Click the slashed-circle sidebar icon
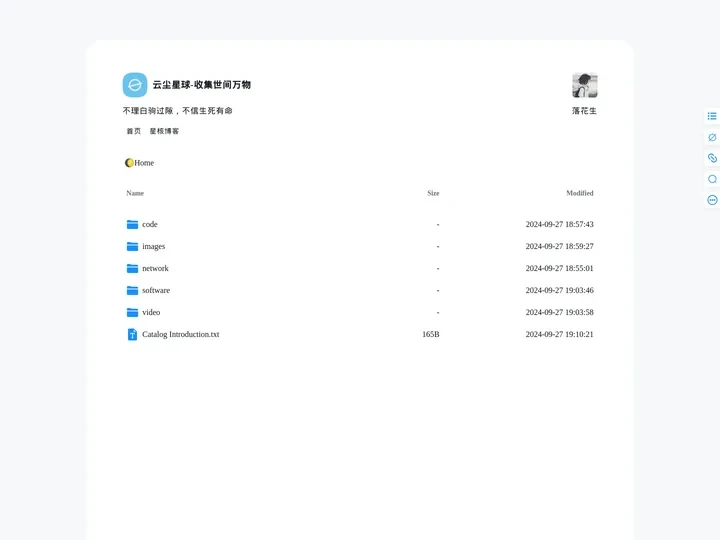Image resolution: width=720 pixels, height=540 pixels. click(712, 137)
